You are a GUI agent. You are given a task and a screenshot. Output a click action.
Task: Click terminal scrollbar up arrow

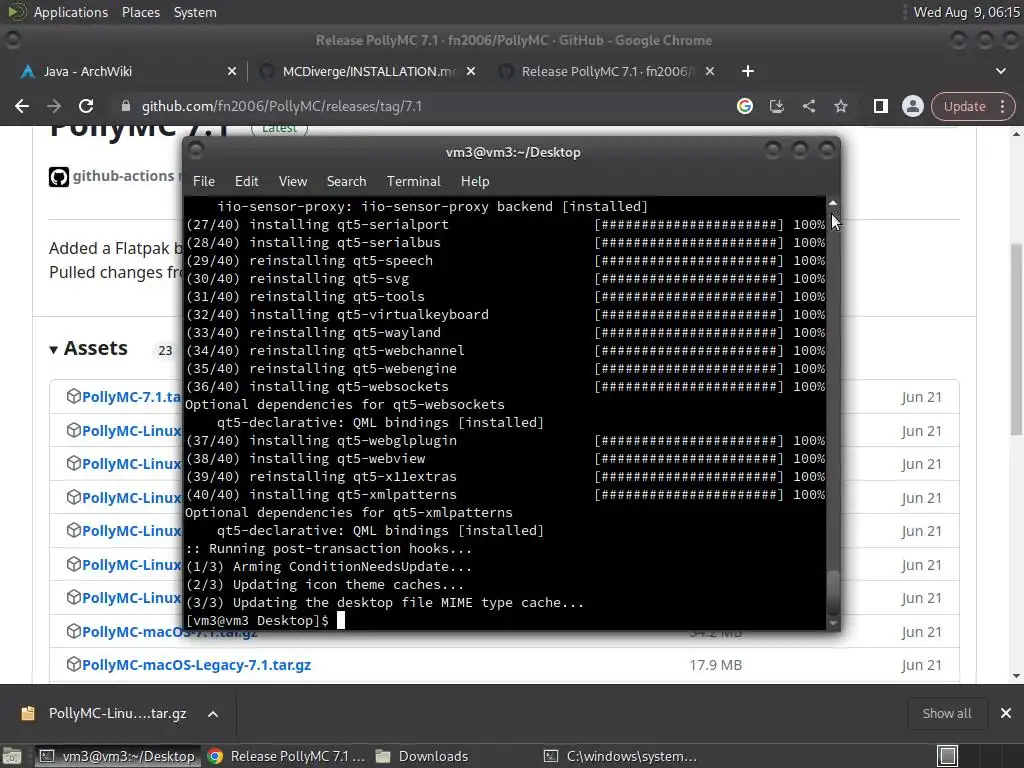(833, 203)
